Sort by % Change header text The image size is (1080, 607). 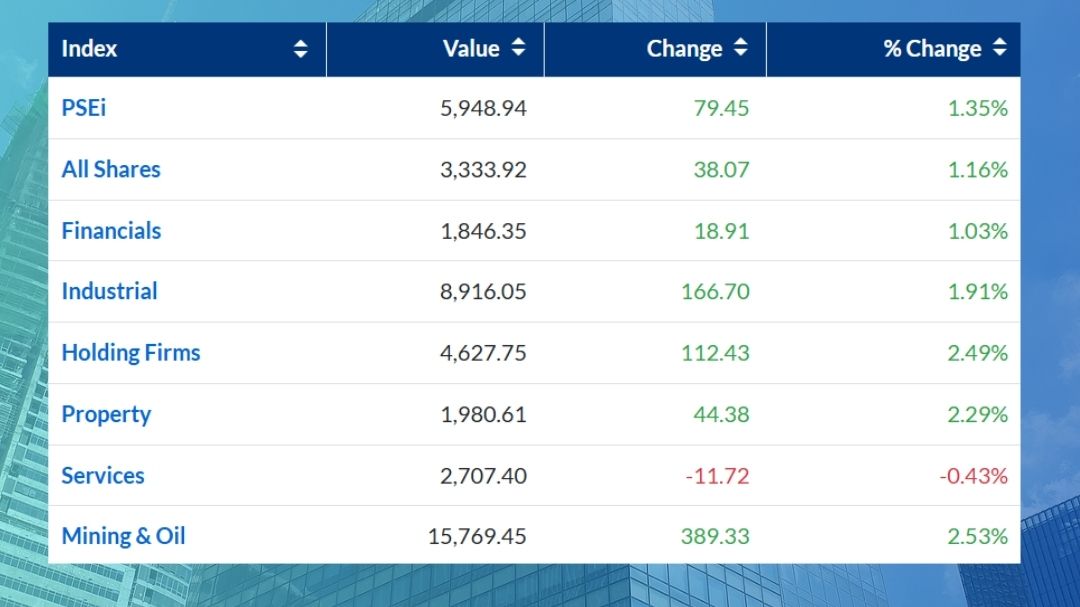click(932, 49)
